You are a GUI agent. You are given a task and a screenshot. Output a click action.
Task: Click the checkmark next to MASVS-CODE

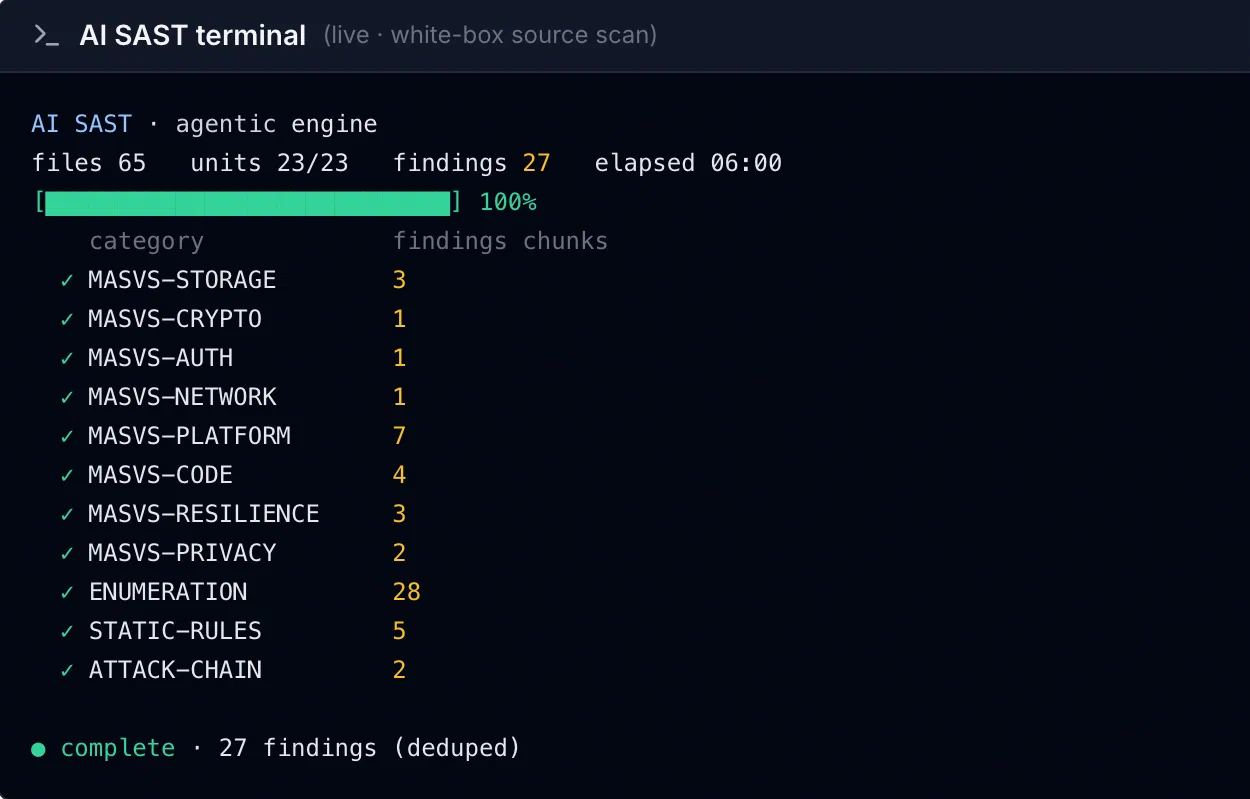67,476
